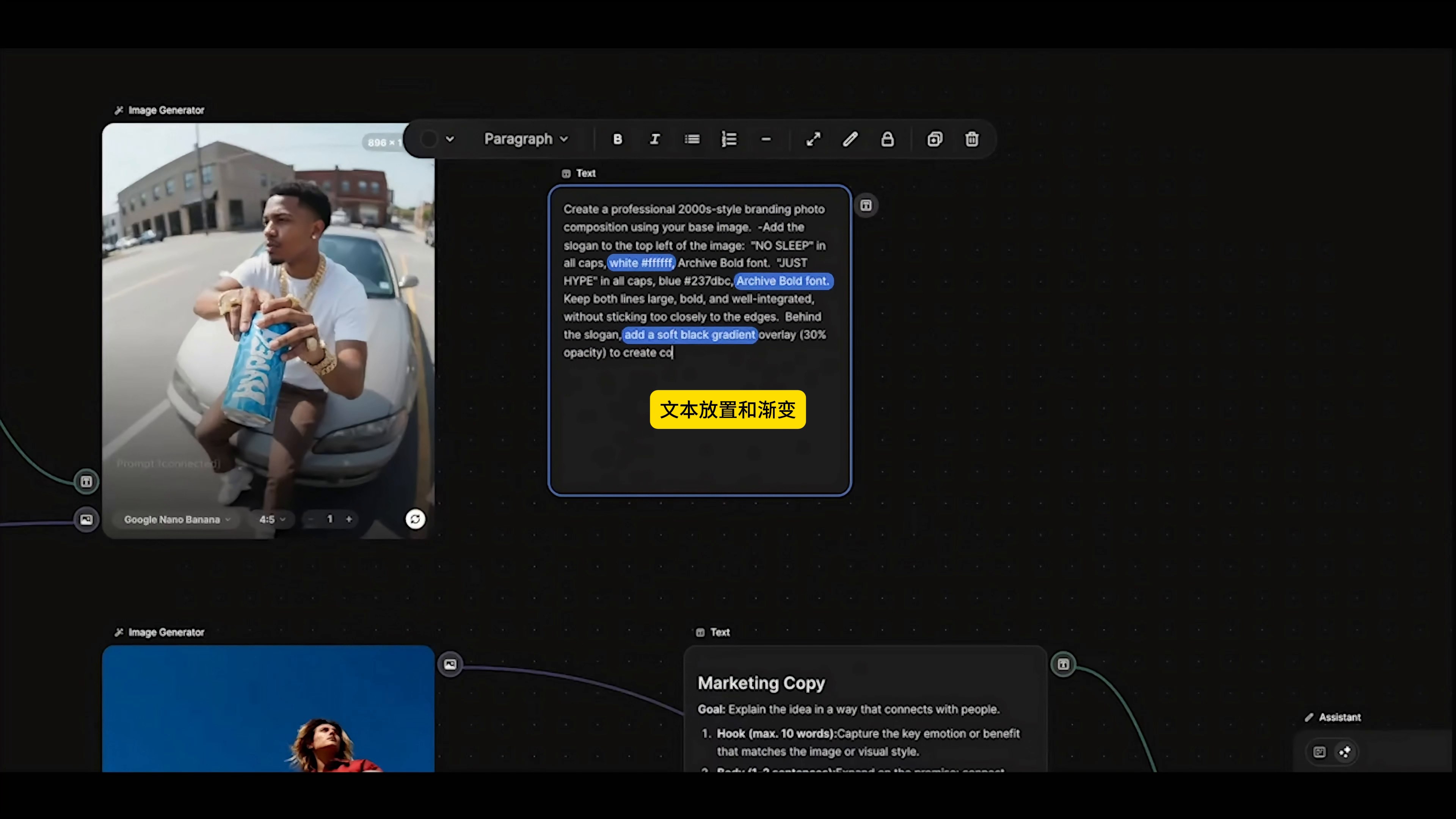Click the lower Image Generator node label

(159, 632)
